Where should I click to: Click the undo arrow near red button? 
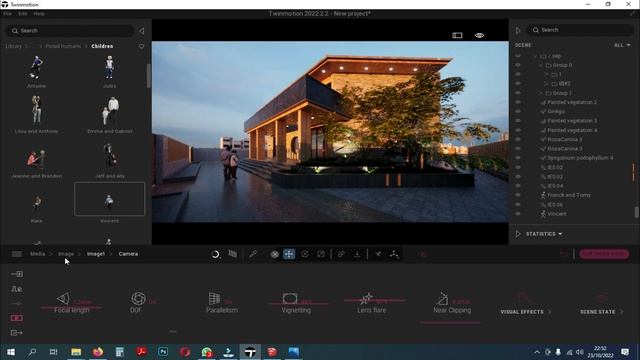pos(564,254)
